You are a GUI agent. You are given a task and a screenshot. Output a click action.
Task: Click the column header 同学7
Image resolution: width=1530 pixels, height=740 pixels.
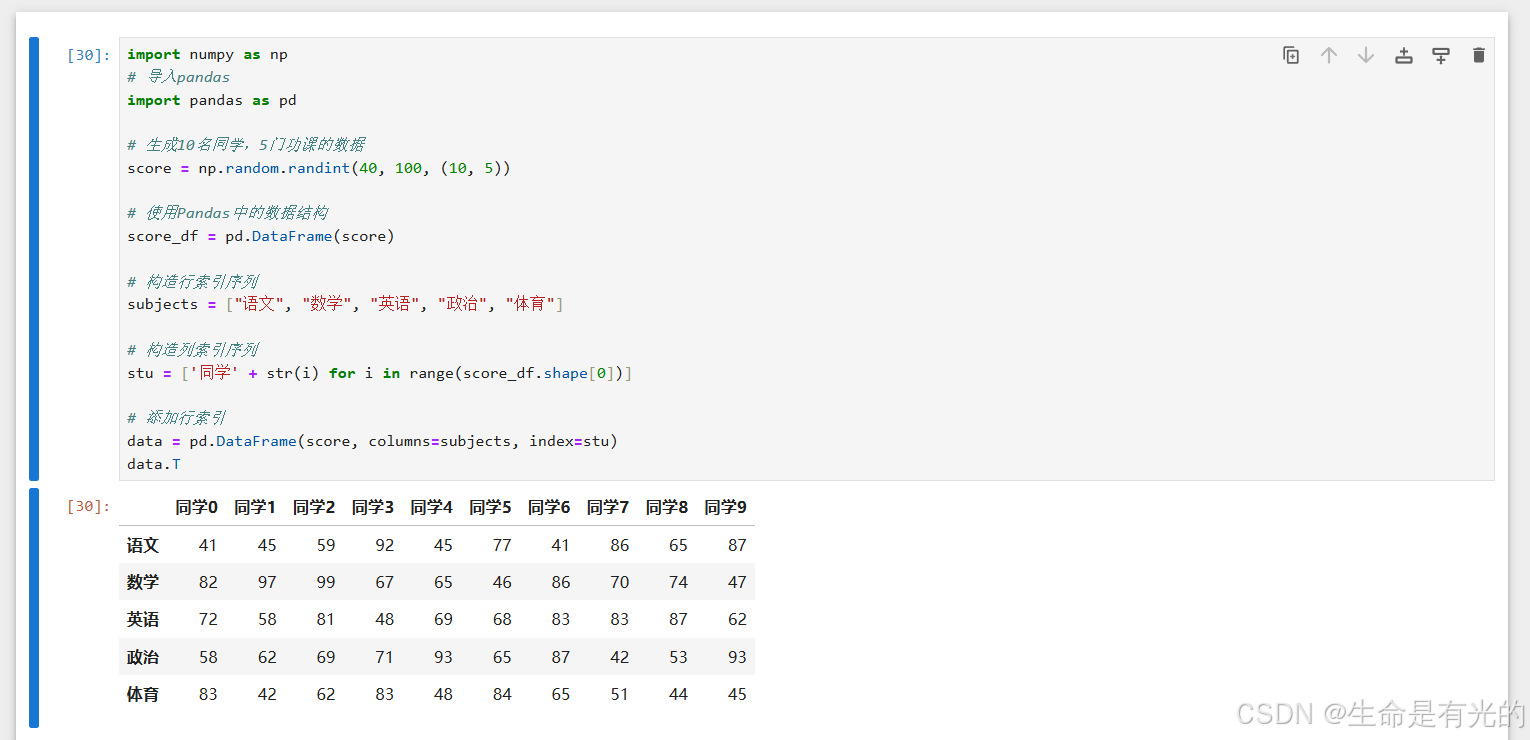[608, 507]
